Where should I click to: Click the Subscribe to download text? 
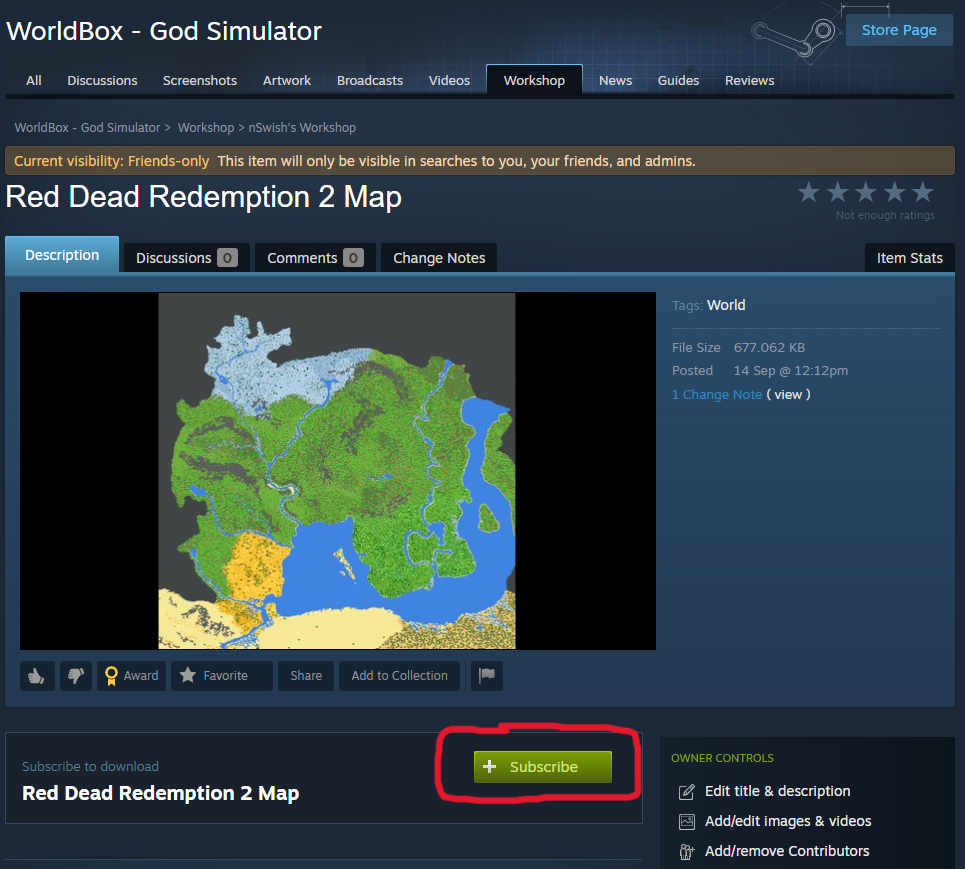[90, 767]
